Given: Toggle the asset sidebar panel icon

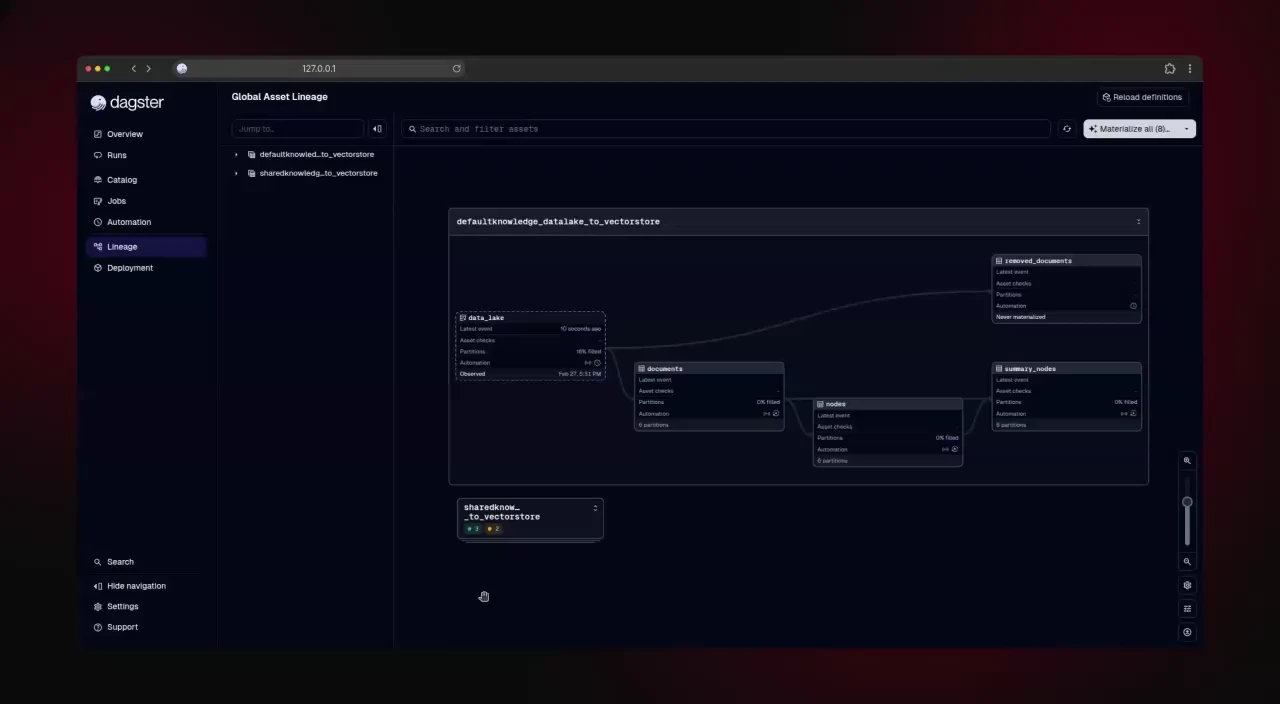Looking at the screenshot, I should pos(377,129).
